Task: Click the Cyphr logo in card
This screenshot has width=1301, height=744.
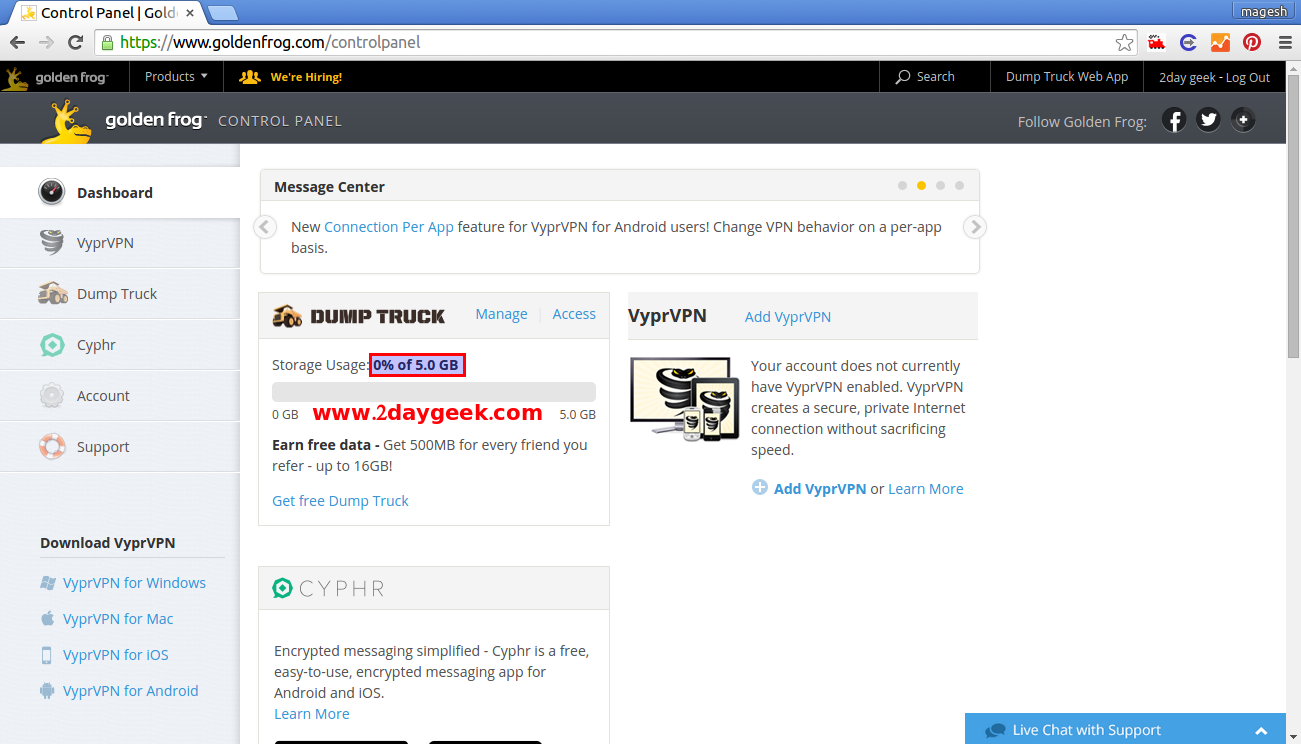Action: (x=329, y=588)
